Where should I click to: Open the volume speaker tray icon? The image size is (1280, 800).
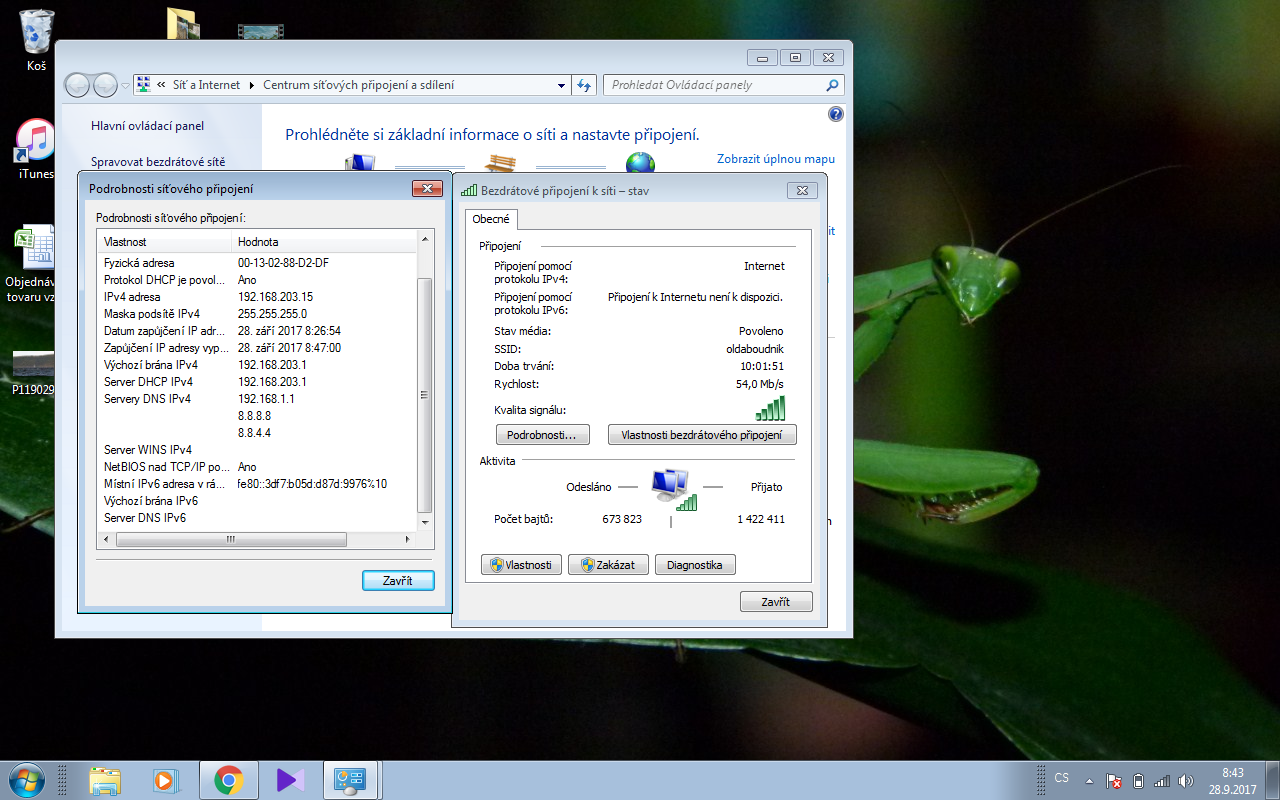pos(1186,781)
